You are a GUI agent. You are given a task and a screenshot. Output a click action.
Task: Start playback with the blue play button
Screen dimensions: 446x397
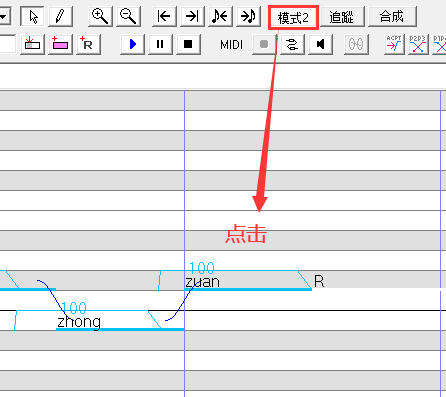(132, 44)
